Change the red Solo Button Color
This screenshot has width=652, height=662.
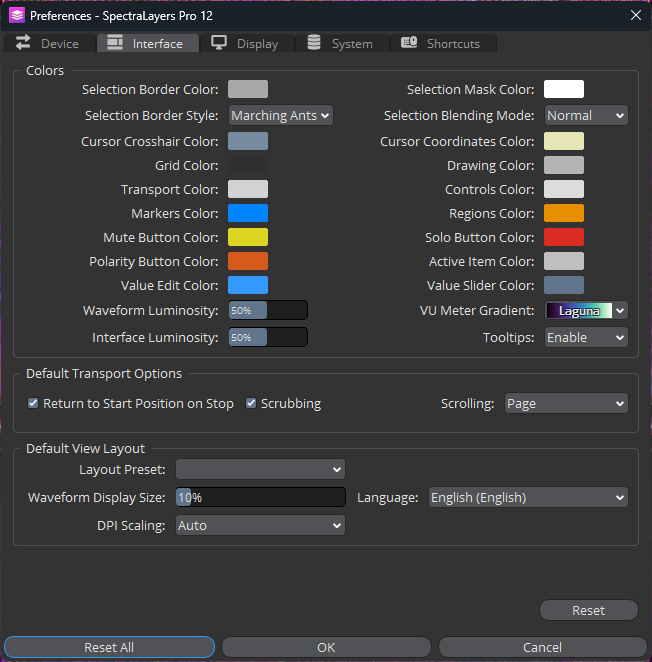(564, 237)
